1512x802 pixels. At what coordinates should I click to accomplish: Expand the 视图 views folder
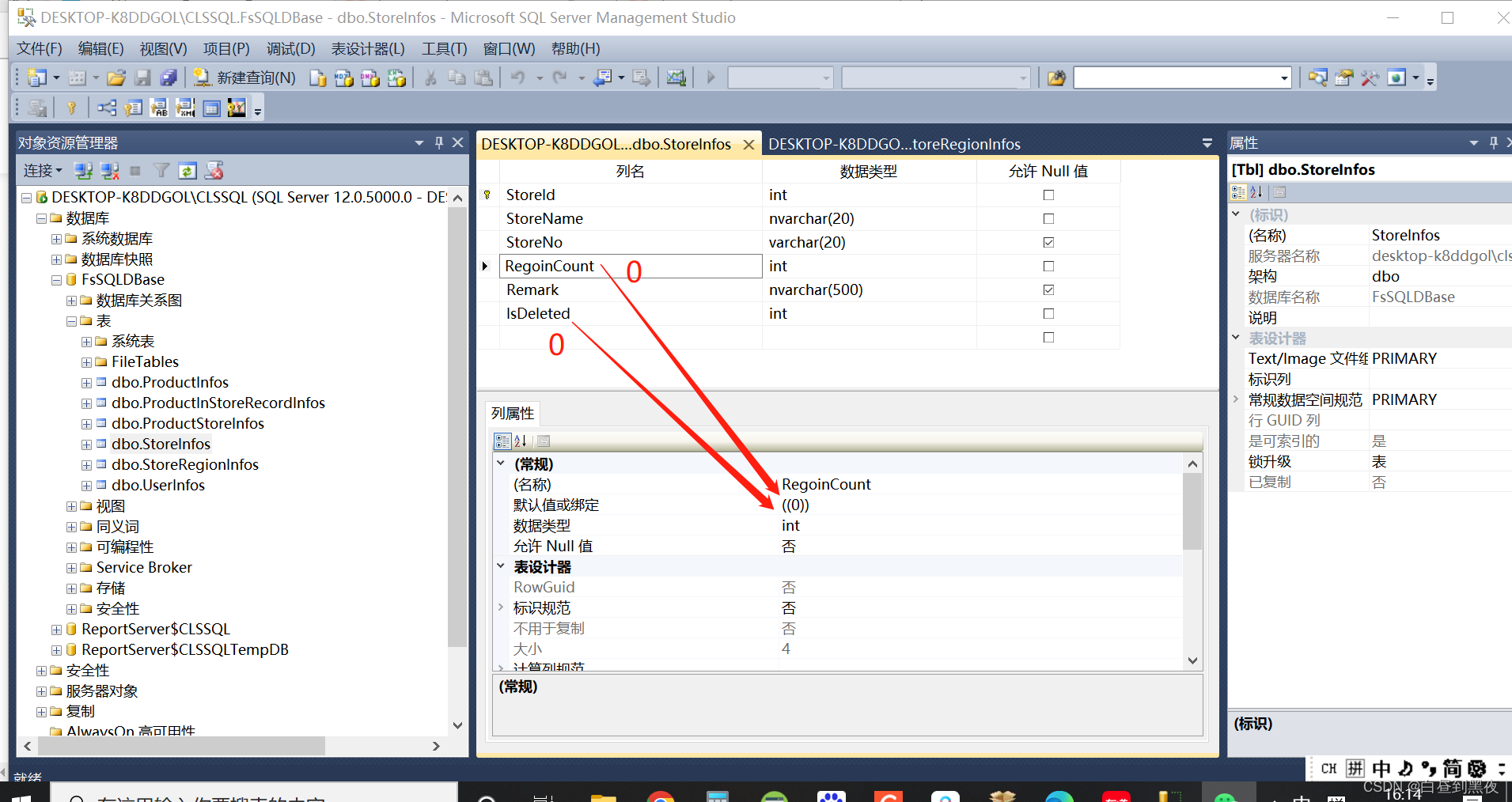pyautogui.click(x=71, y=506)
